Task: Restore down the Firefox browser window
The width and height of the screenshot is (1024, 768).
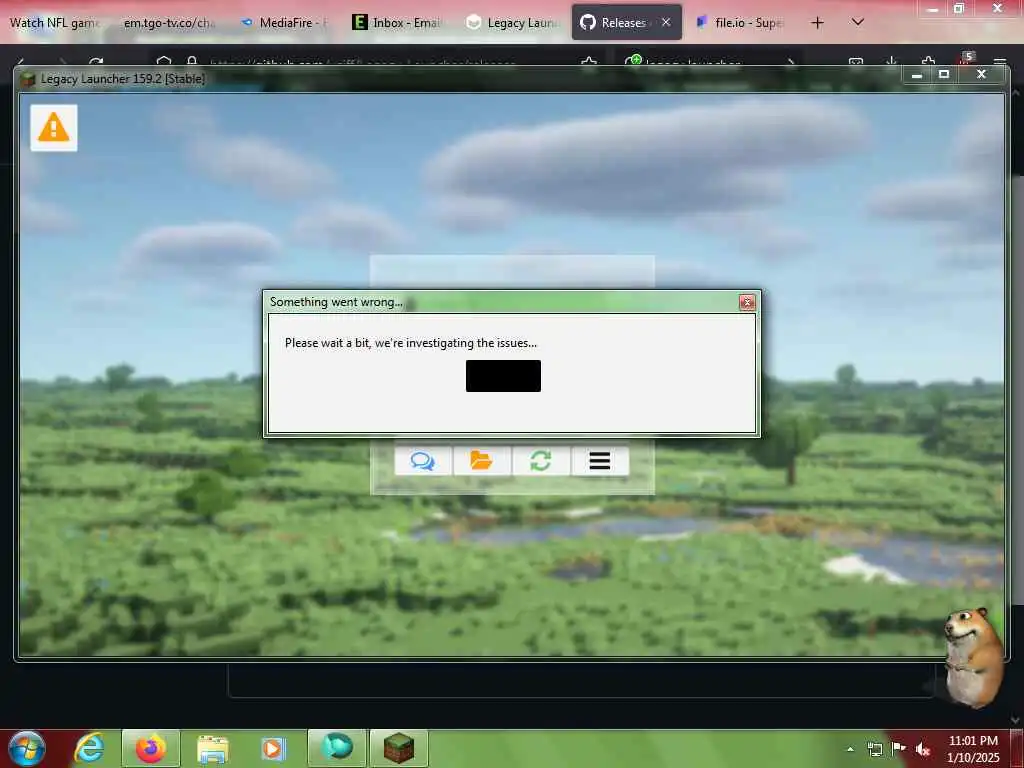Action: click(959, 8)
